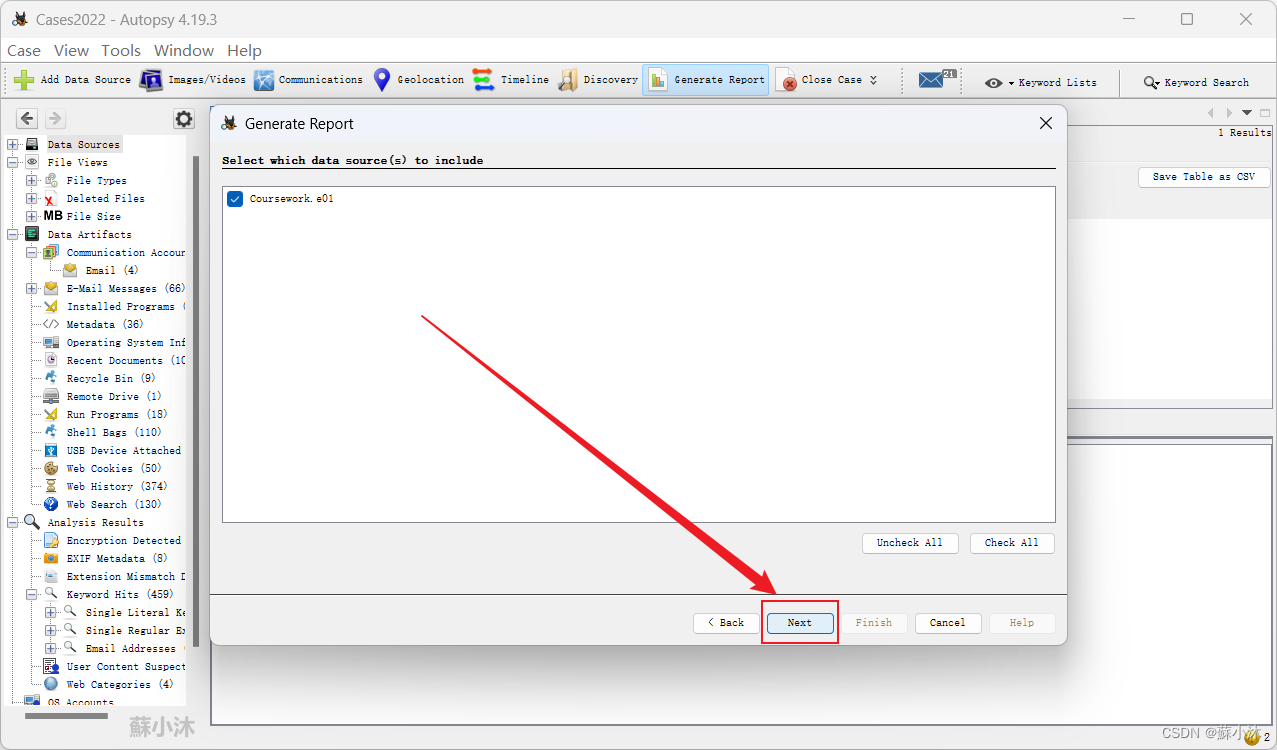Expand the File Types node
The height and width of the screenshot is (750, 1277).
point(32,181)
